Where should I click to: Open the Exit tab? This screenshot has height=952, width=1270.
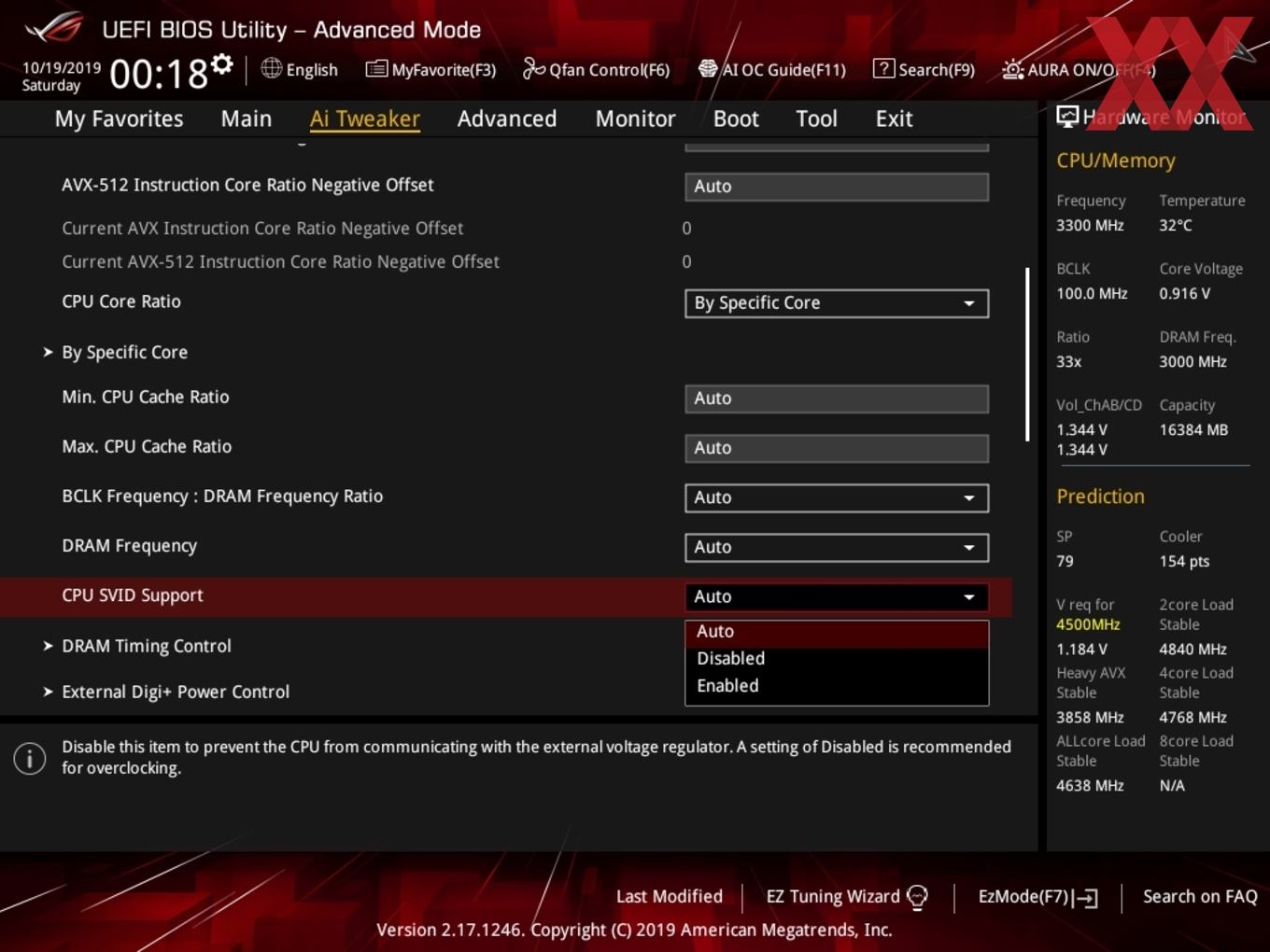894,119
